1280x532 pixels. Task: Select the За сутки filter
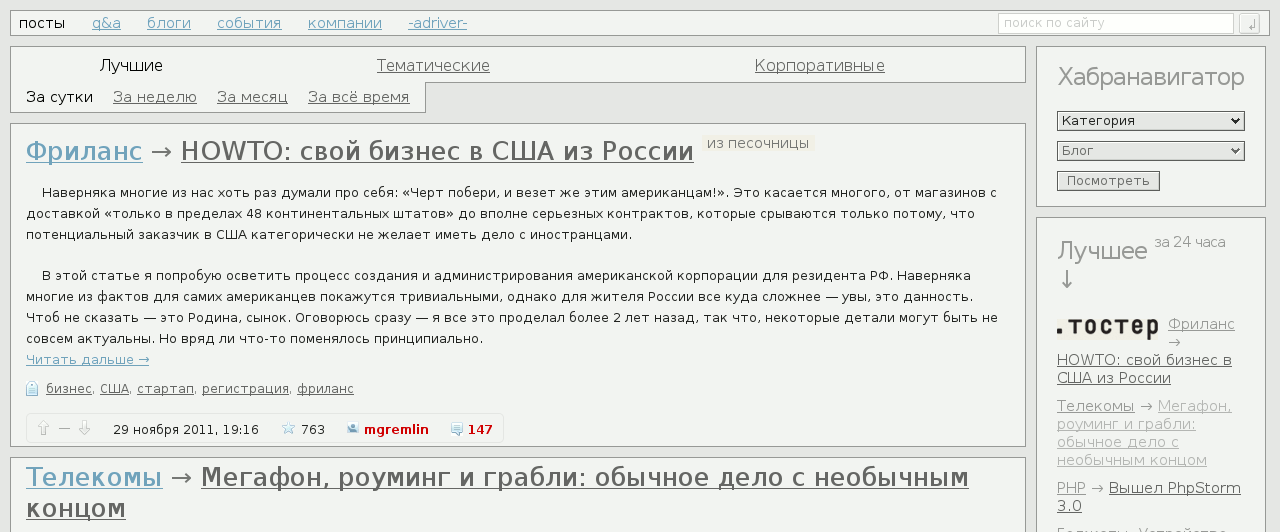click(59, 97)
